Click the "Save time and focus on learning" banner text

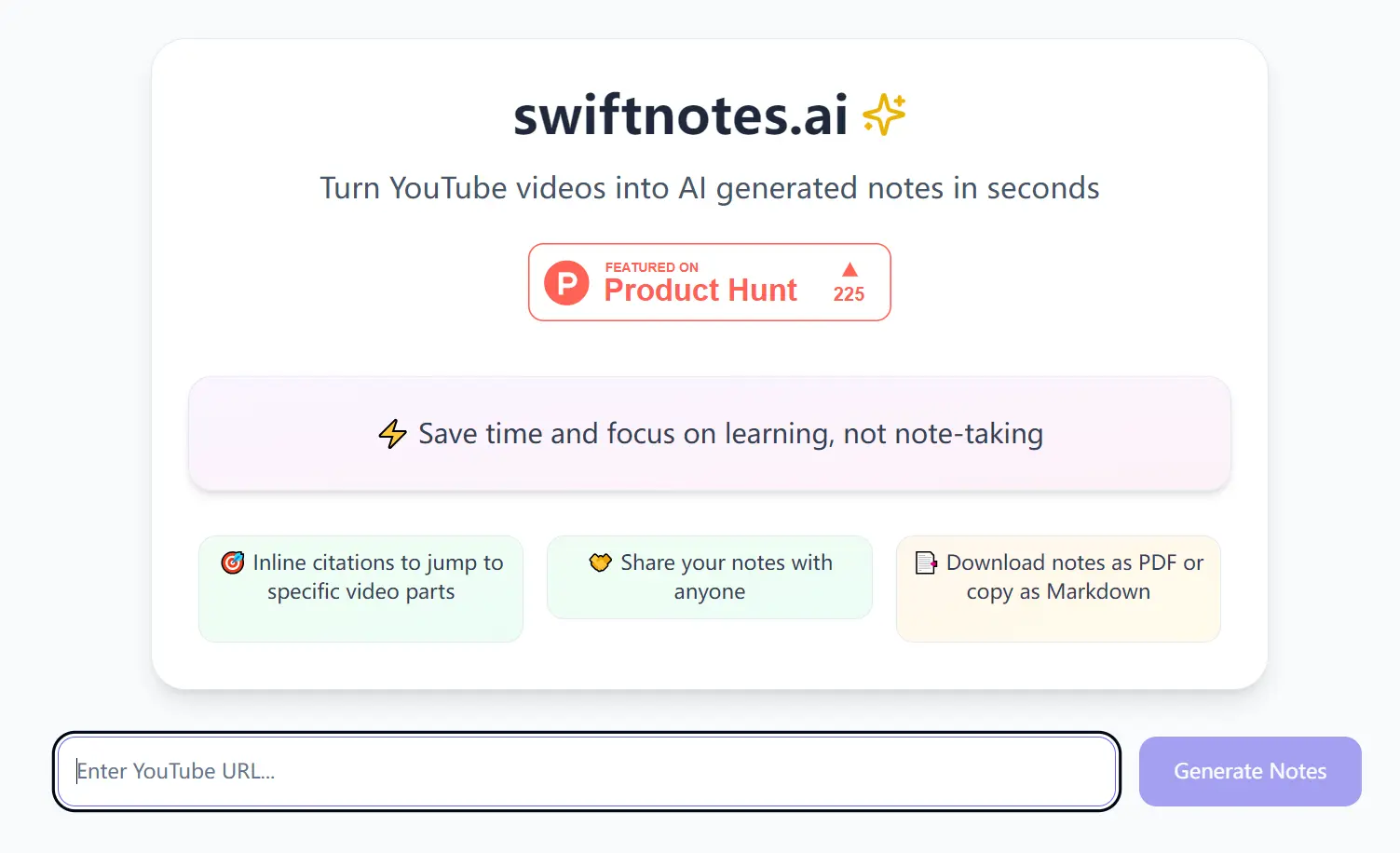(x=730, y=434)
